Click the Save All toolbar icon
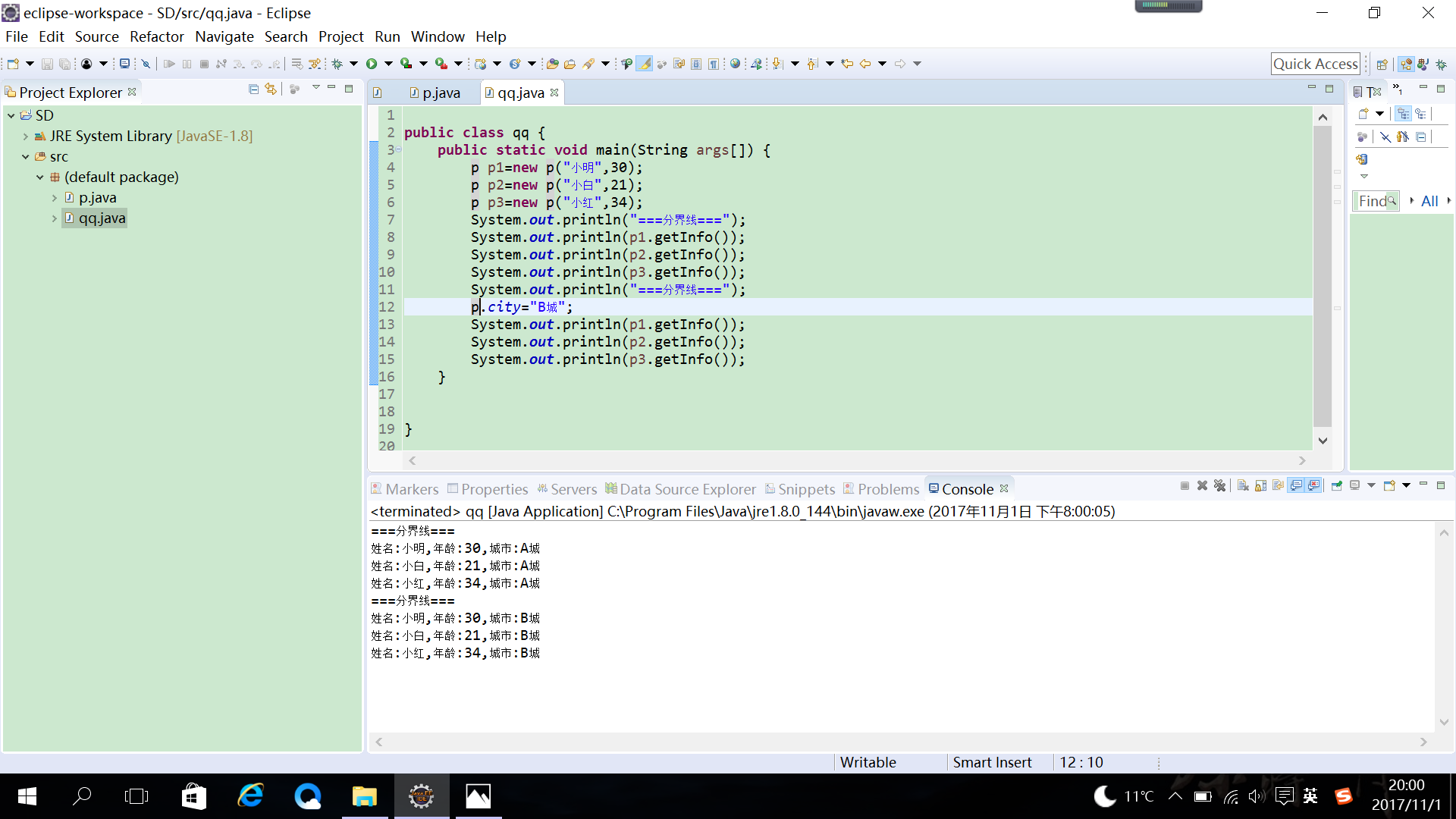1456x819 pixels. point(65,64)
